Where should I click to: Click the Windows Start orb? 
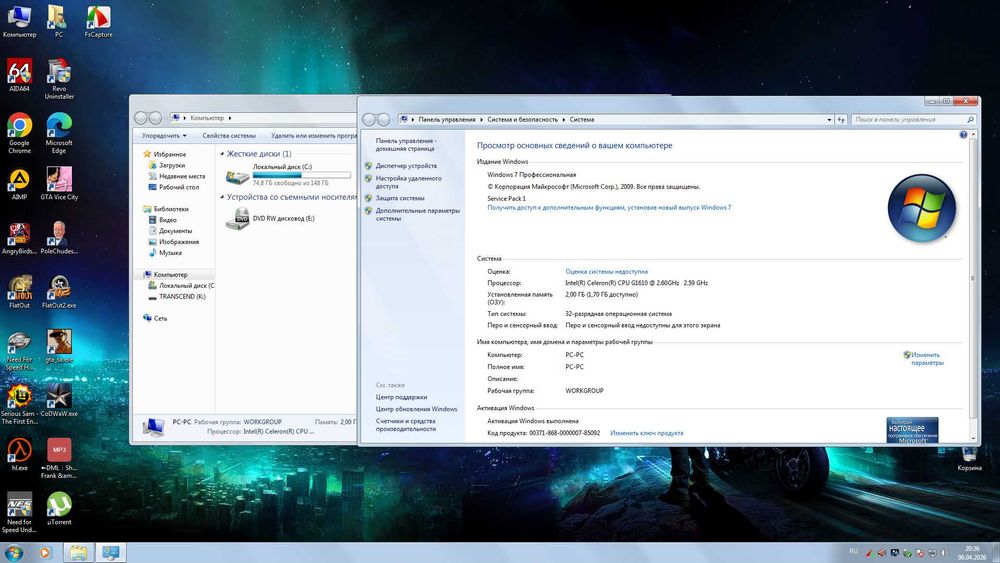(13, 552)
